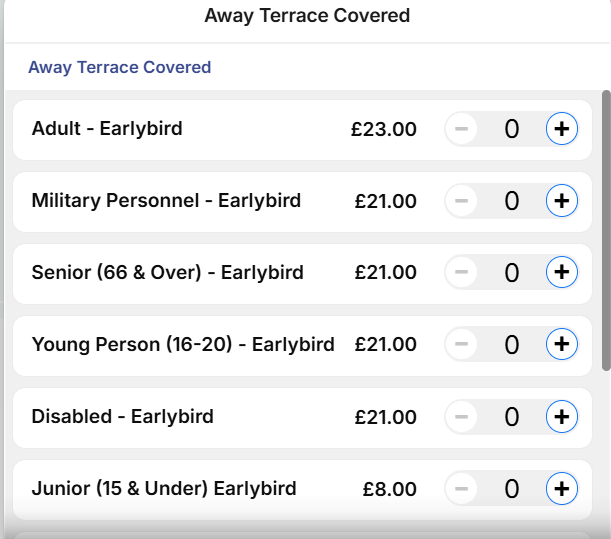Increase Adult - Earlybird ticket quantity
Screen dimensions: 611x539
click(x=562, y=129)
